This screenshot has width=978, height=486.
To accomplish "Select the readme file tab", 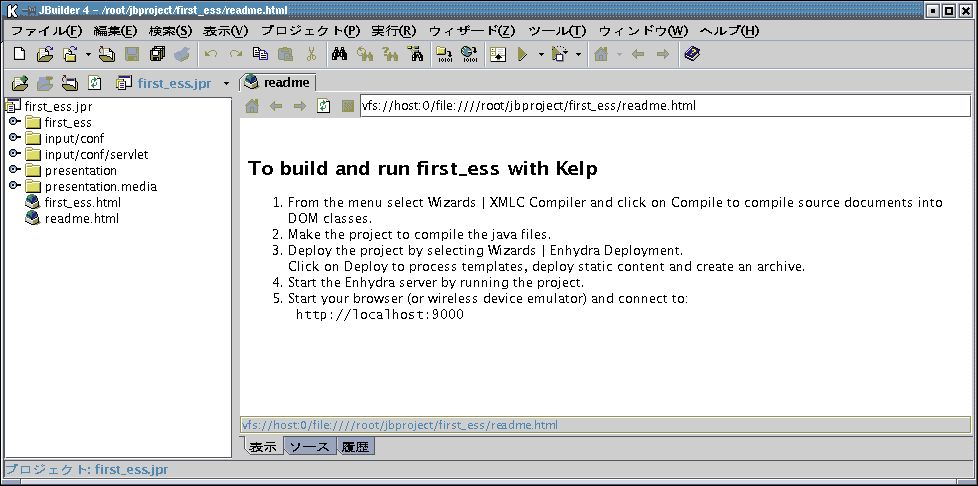I will tap(278, 82).
